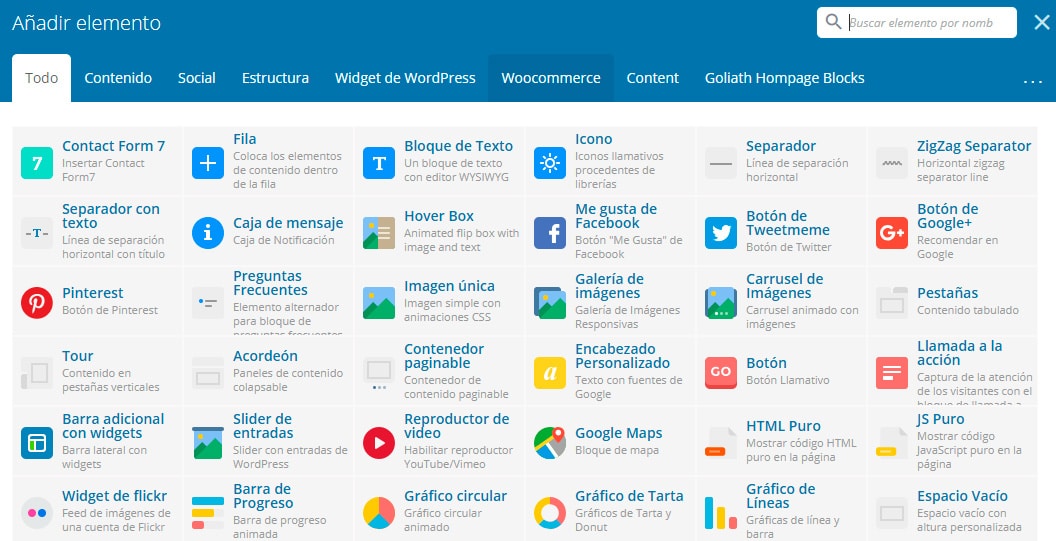Click the Hover Box image icon
1056x541 pixels.
point(379,233)
